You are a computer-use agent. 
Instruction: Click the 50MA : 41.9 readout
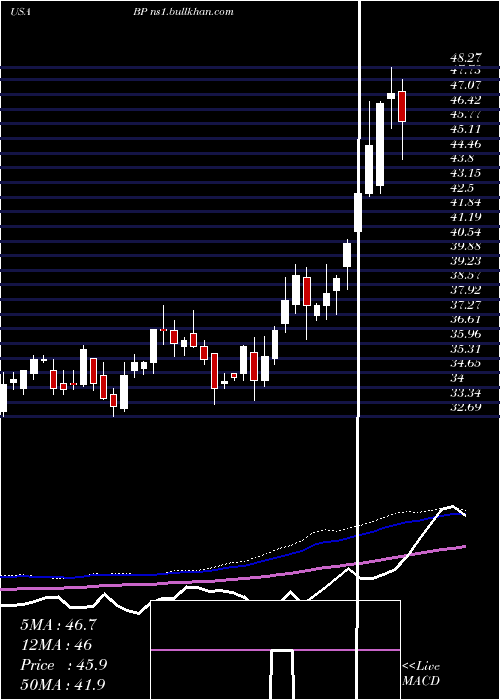62,684
